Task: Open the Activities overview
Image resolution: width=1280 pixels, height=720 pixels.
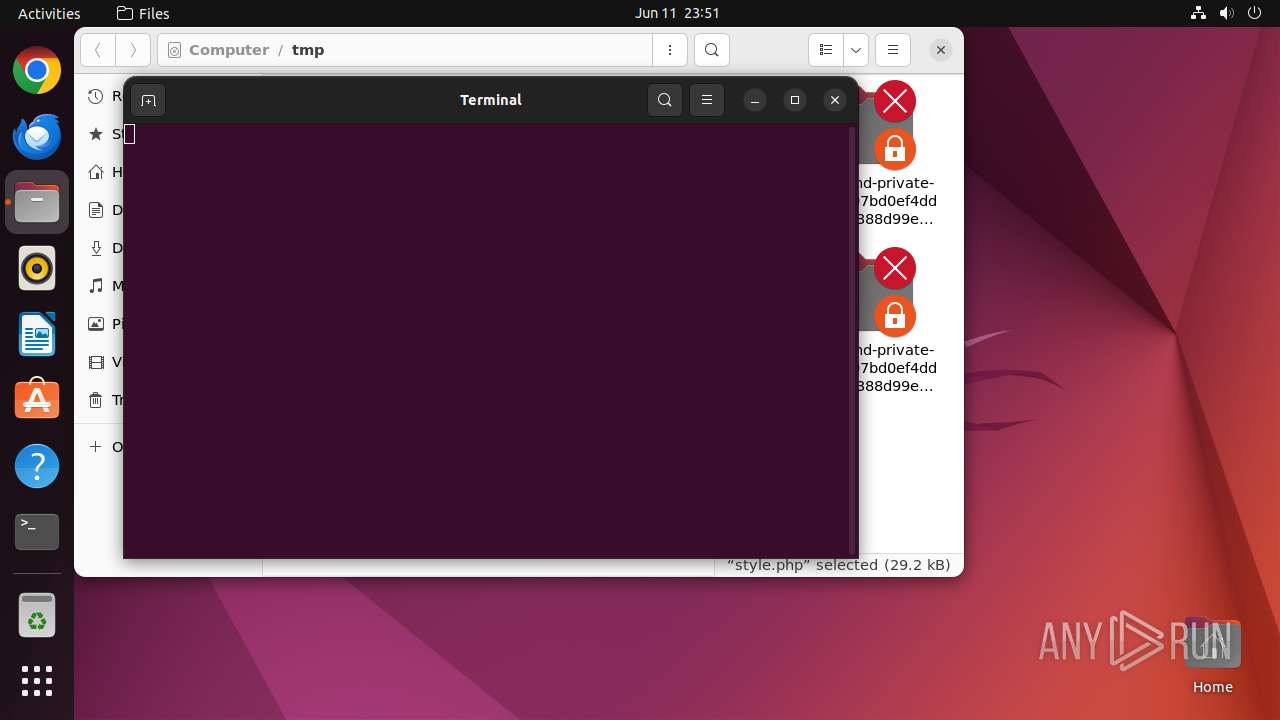Action: click(49, 13)
